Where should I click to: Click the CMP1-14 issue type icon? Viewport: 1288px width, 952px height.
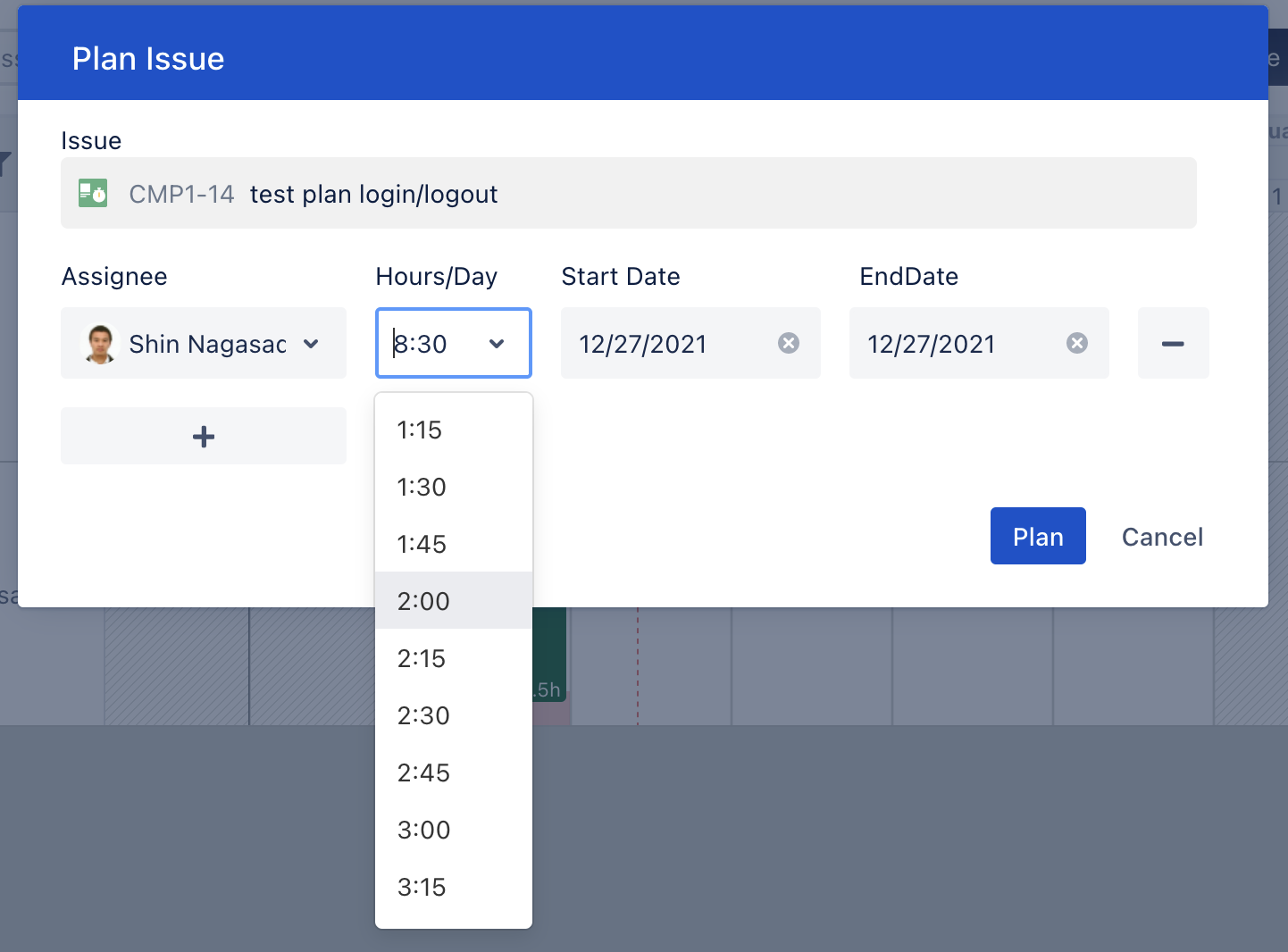point(93,193)
